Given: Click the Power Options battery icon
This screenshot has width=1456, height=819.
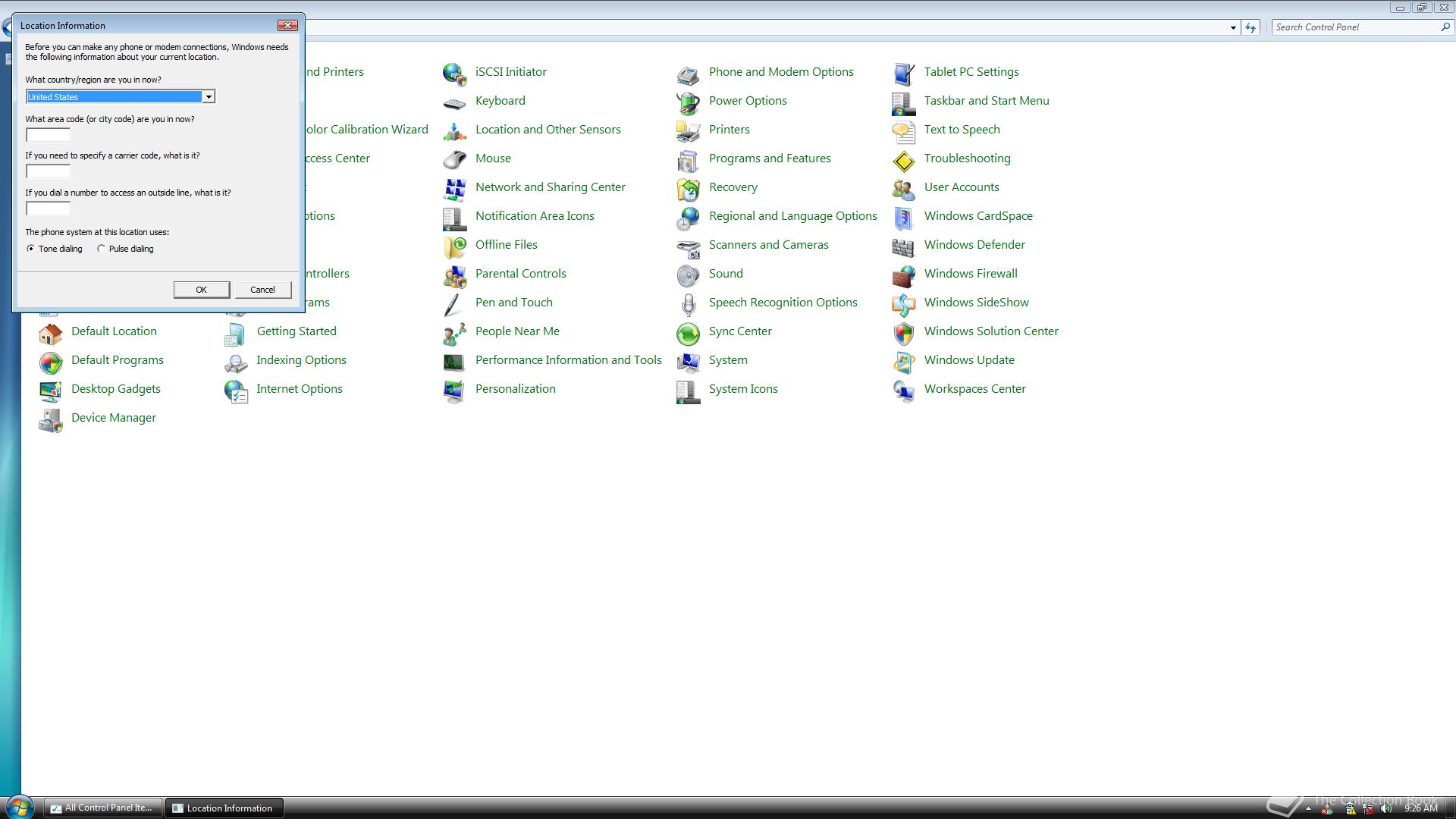Looking at the screenshot, I should [x=688, y=102].
